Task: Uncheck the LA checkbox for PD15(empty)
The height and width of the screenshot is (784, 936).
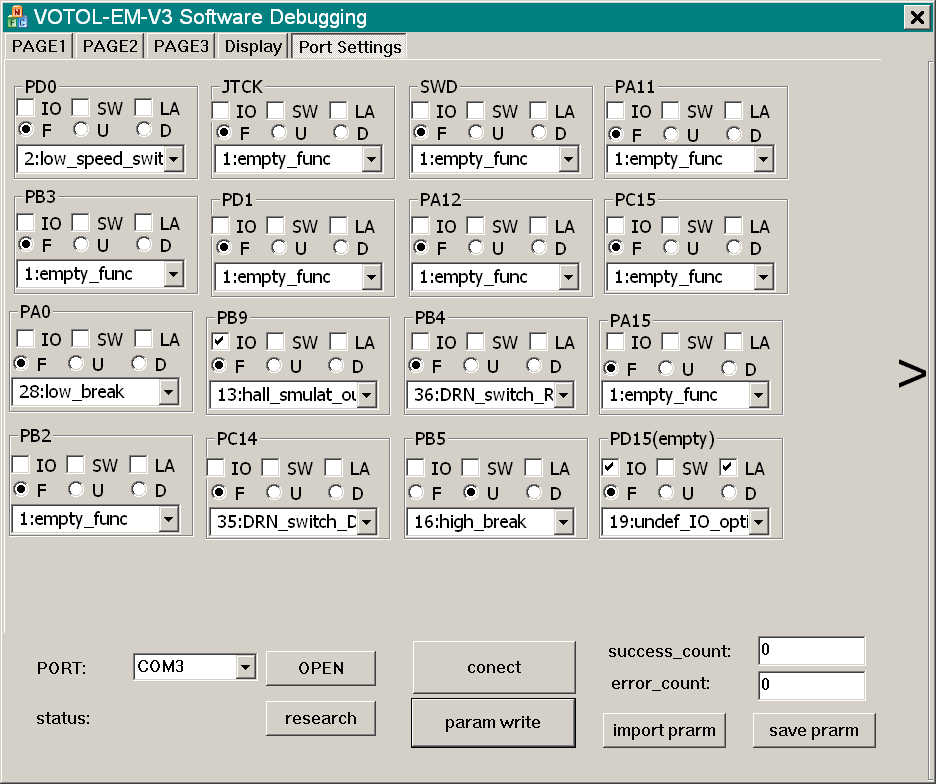Action: 729,467
